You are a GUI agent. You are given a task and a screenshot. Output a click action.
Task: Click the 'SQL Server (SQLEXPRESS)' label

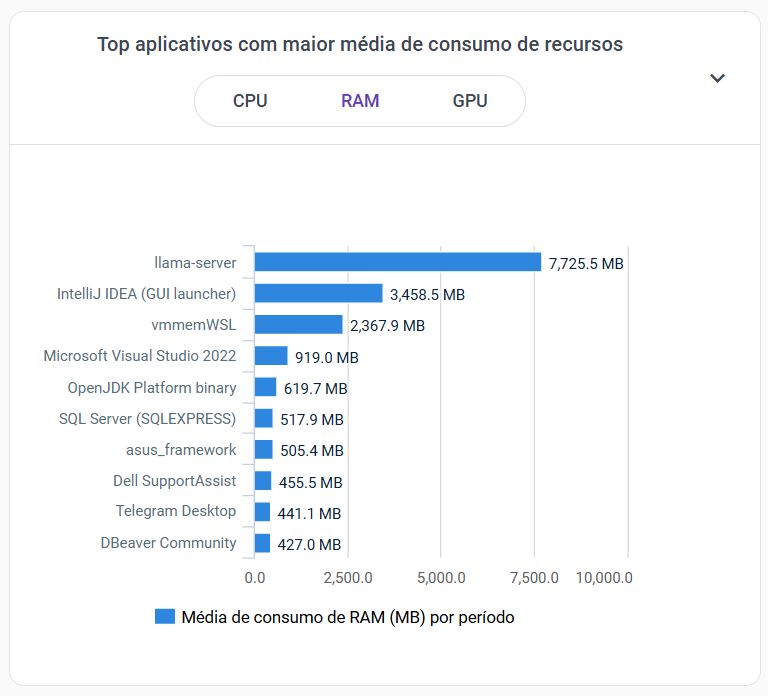(147, 419)
